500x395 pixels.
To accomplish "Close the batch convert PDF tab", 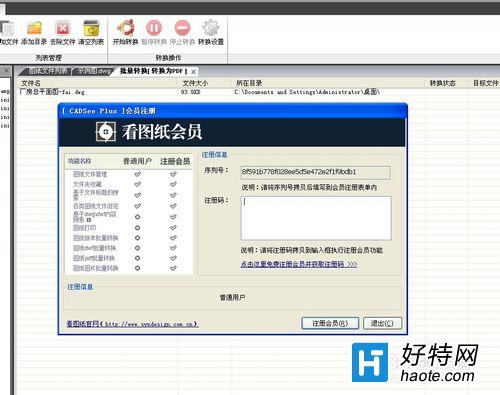I will (193, 72).
